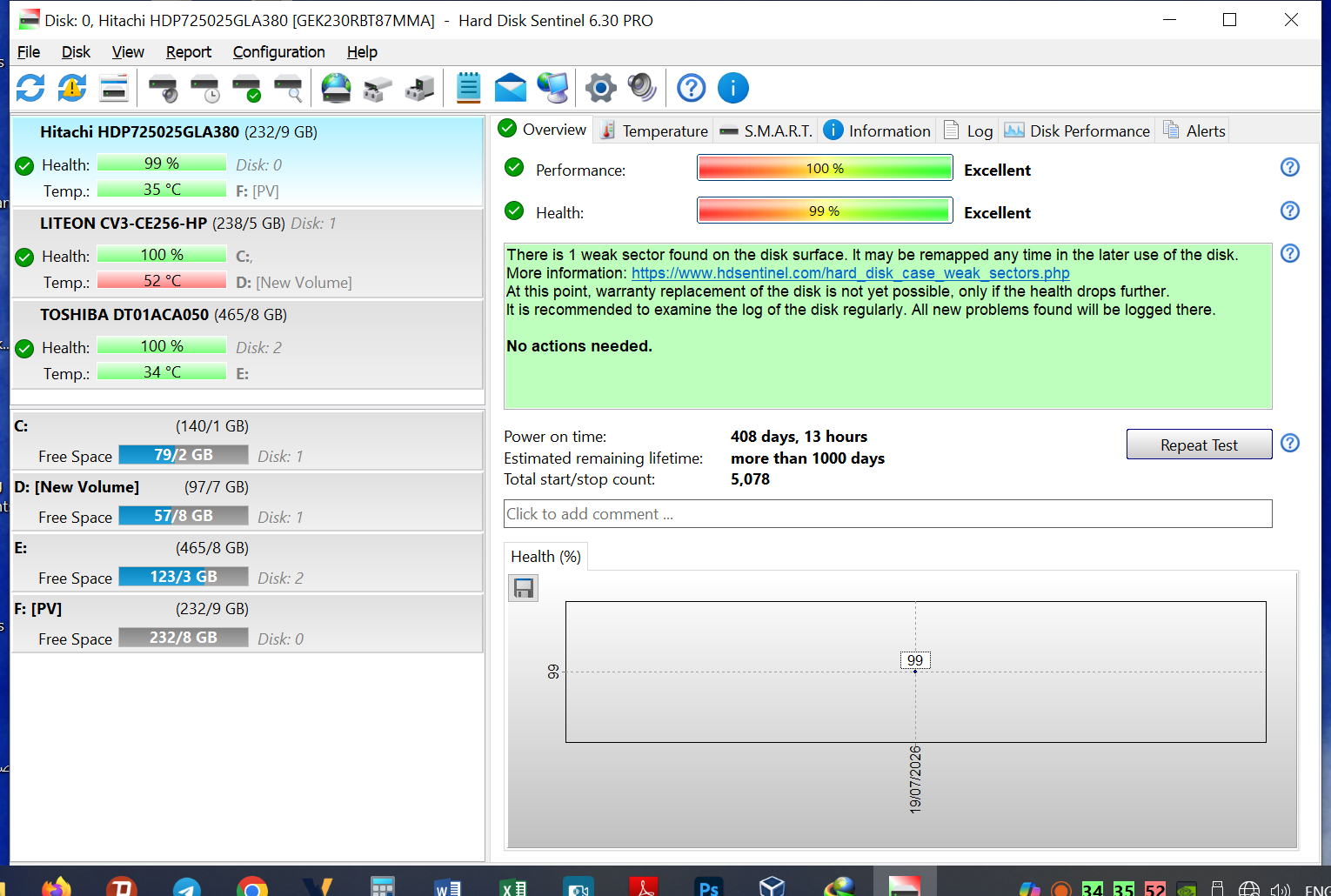The image size is (1331, 896).
Task: Open configuration via the gear icon
Action: tap(601, 88)
